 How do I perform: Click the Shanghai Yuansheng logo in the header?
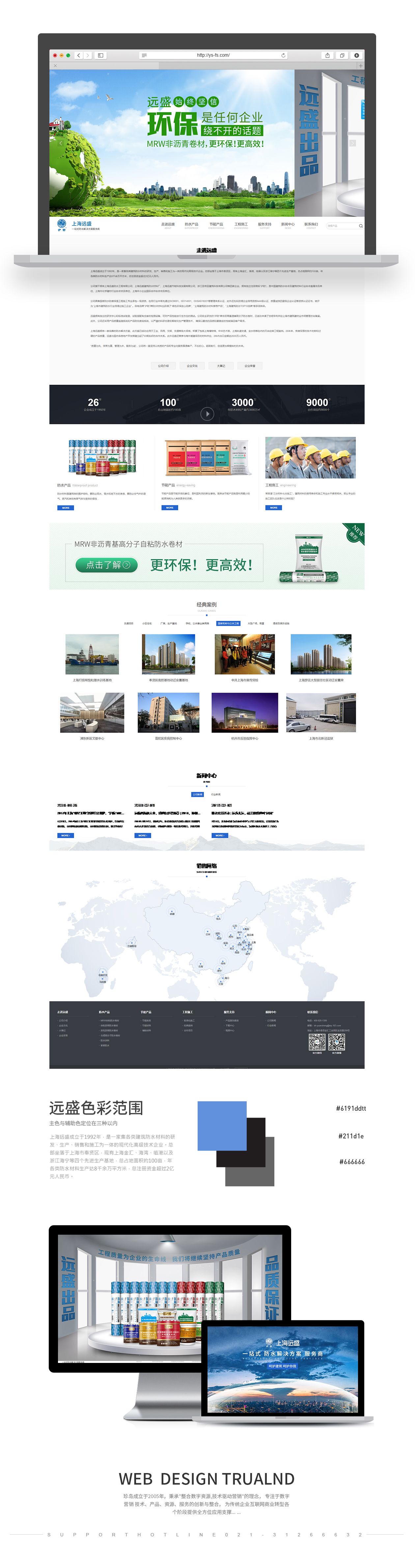(x=78, y=225)
